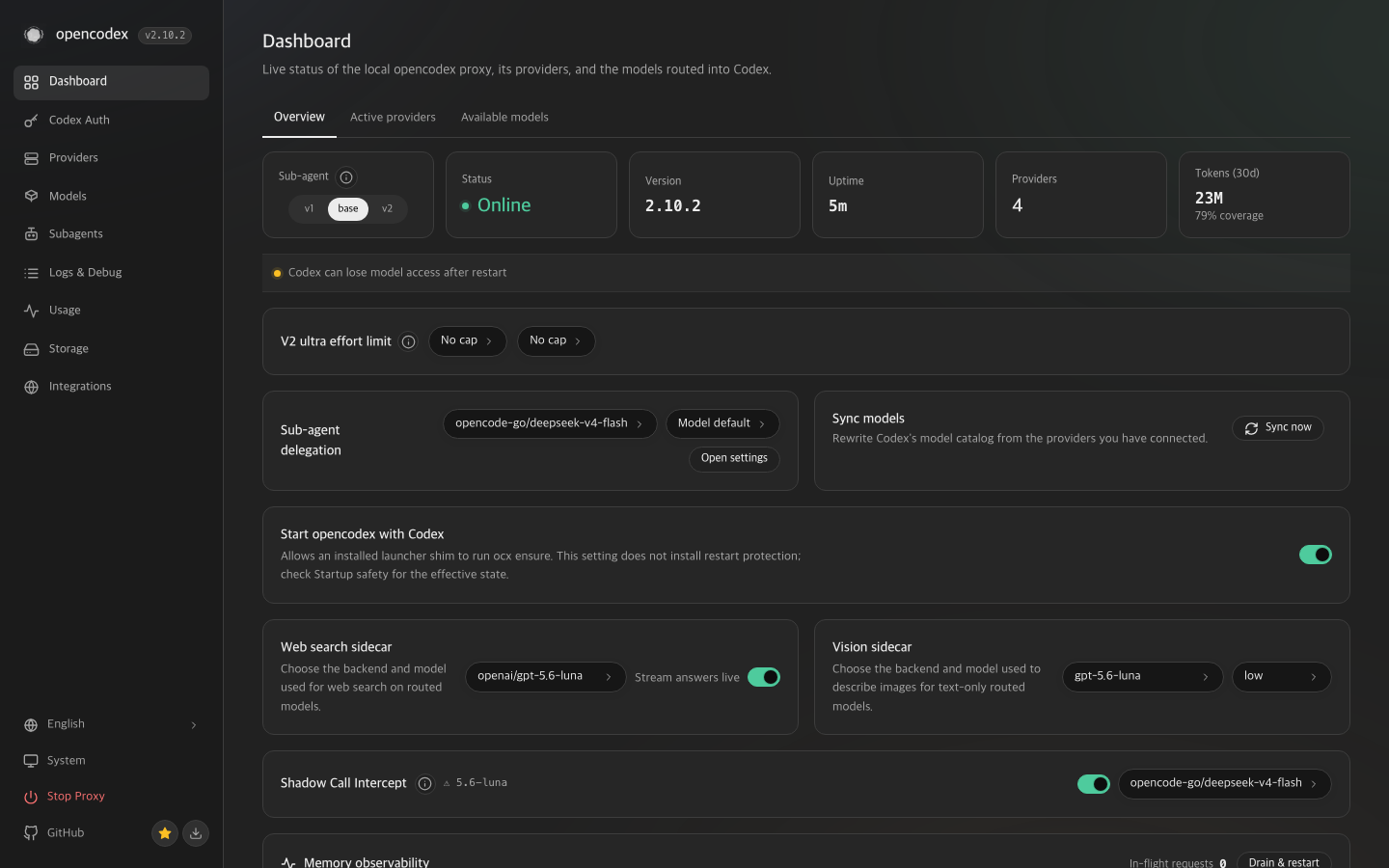Open the Models cube icon
The image size is (1389, 868).
click(x=31, y=197)
